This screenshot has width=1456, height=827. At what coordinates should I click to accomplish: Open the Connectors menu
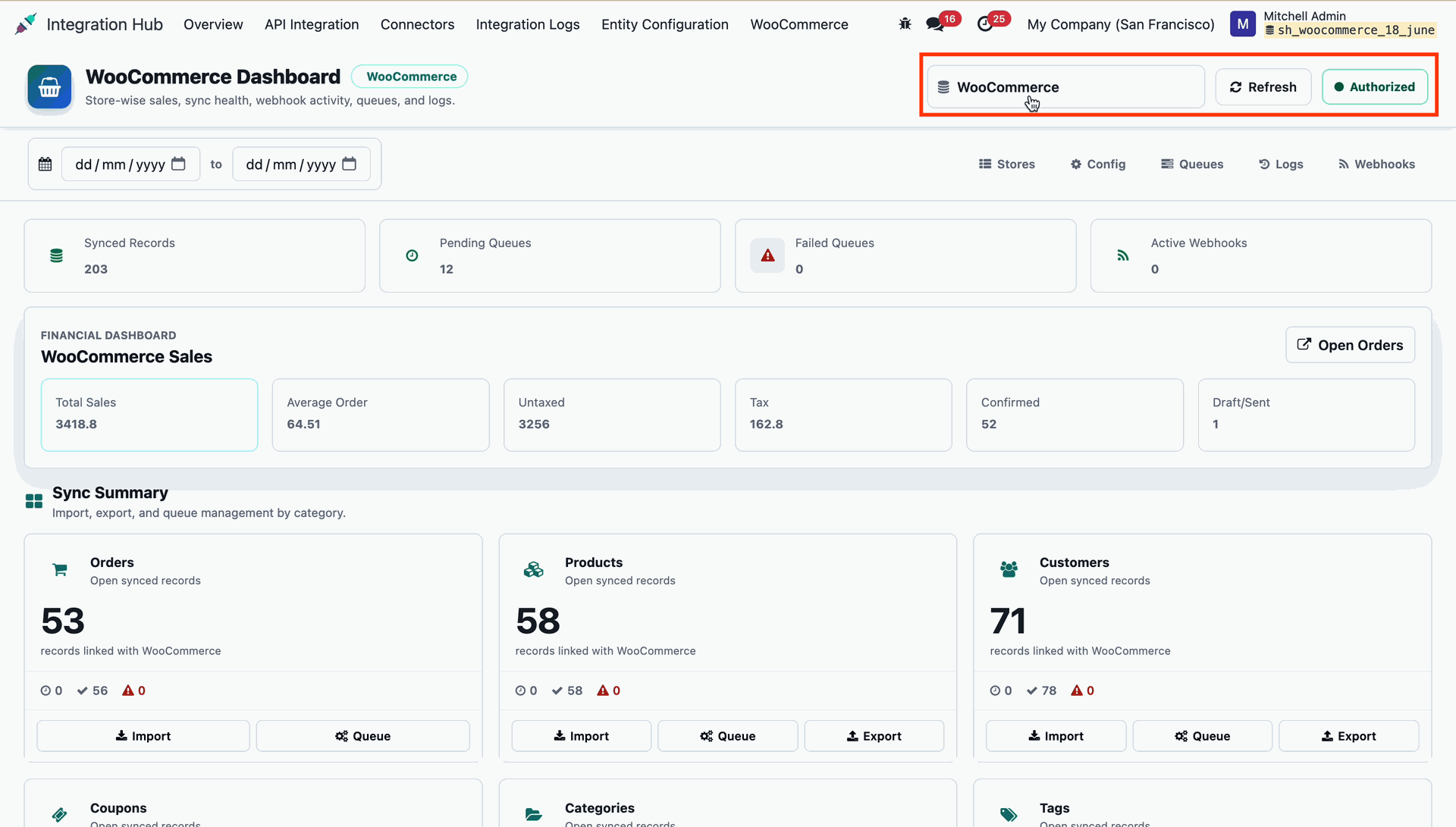(417, 24)
